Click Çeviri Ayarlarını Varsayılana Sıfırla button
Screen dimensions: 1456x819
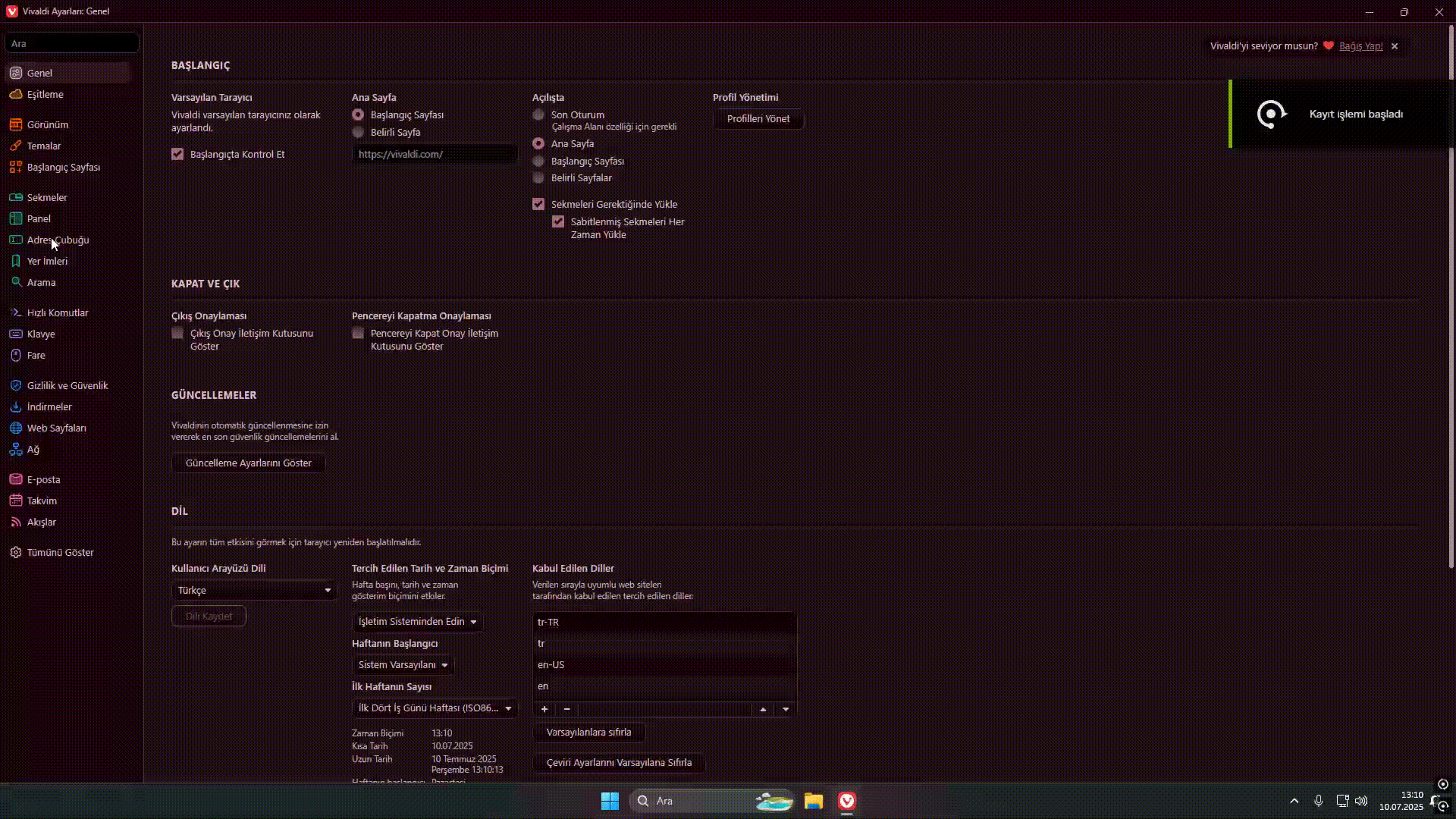pos(619,763)
